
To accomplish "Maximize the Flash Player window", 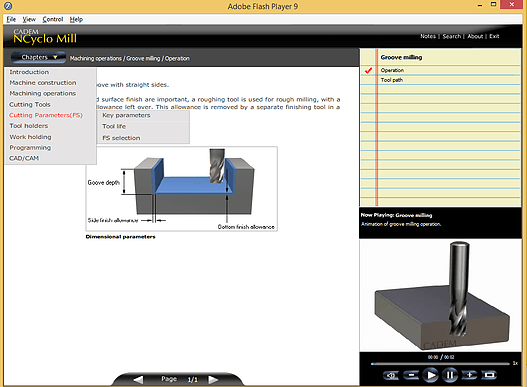I will pyautogui.click(x=493, y=5).
